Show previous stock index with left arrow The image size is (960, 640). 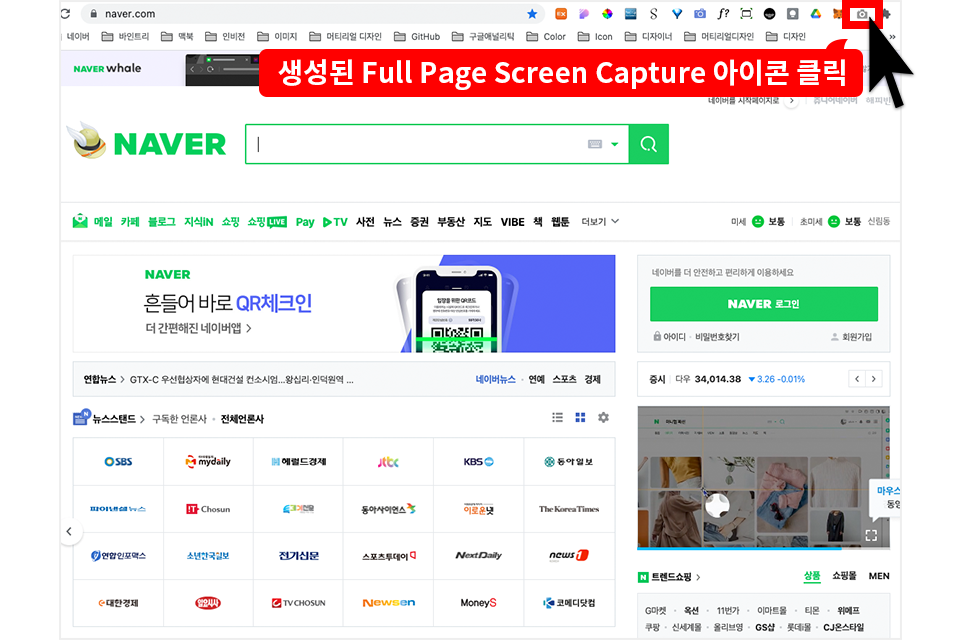[x=857, y=379]
